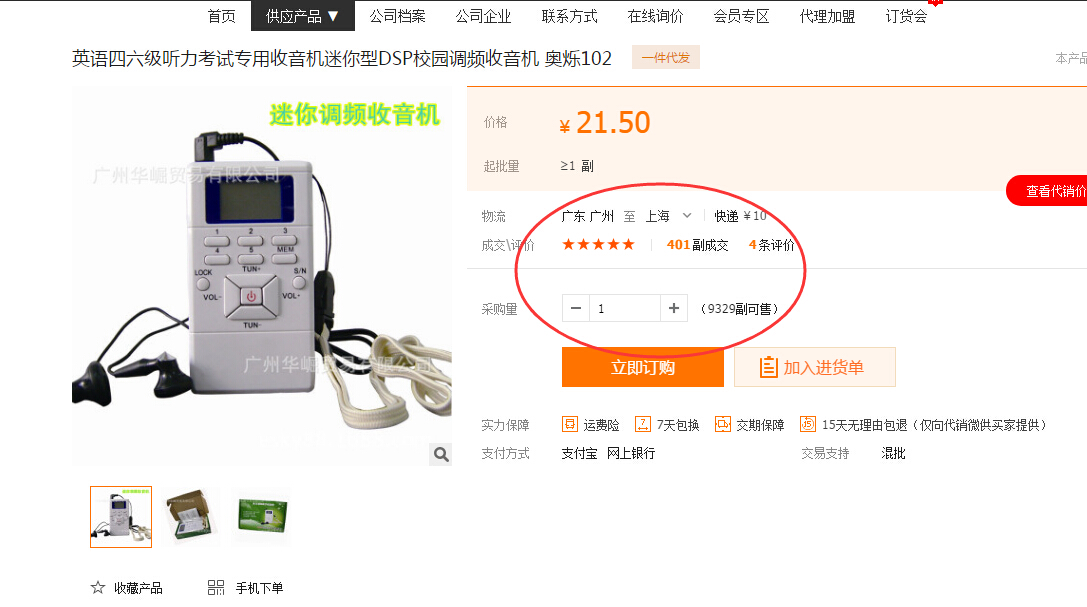Click the red 查看代销价 button

[1048, 191]
